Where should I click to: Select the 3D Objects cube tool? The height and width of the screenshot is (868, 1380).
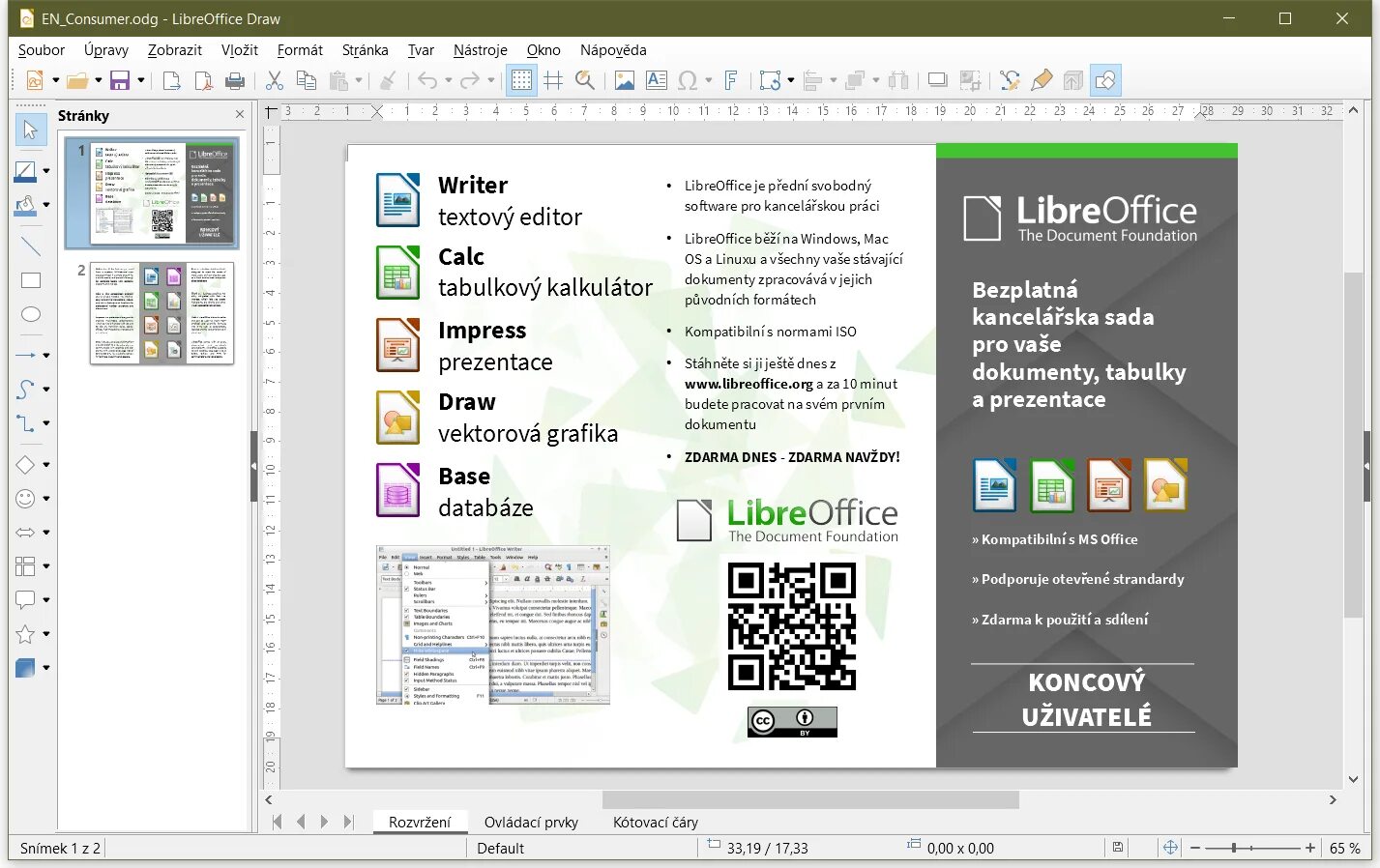tap(26, 668)
